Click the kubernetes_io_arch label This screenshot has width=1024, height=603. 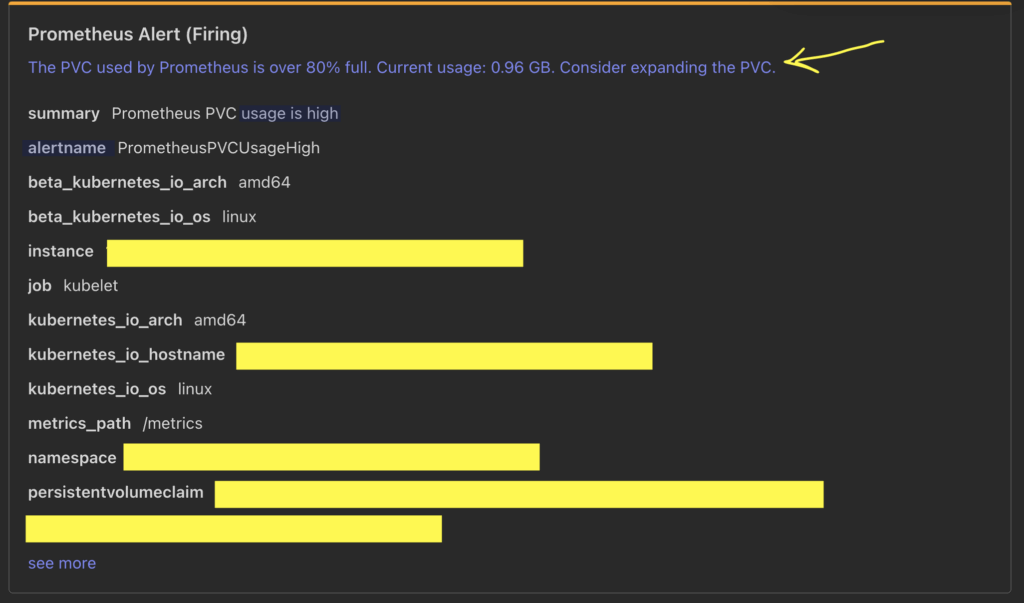point(105,320)
